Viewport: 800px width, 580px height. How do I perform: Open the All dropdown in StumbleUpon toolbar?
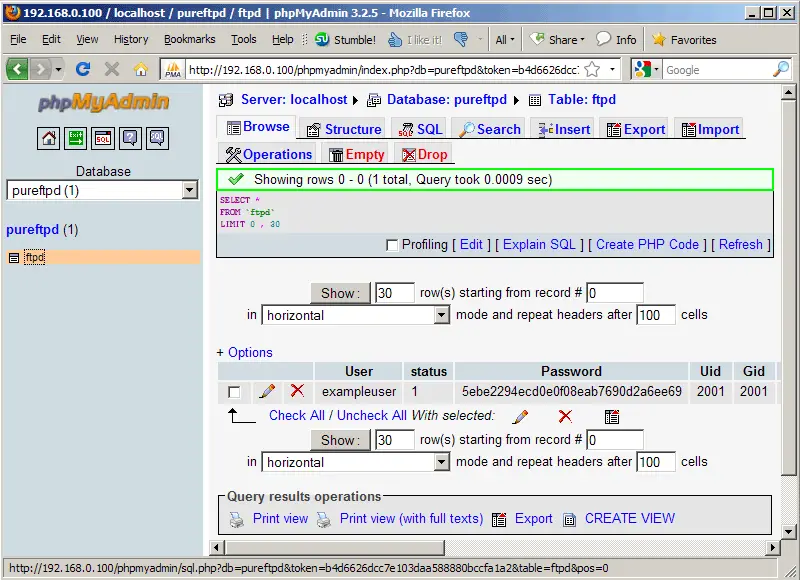click(x=505, y=39)
